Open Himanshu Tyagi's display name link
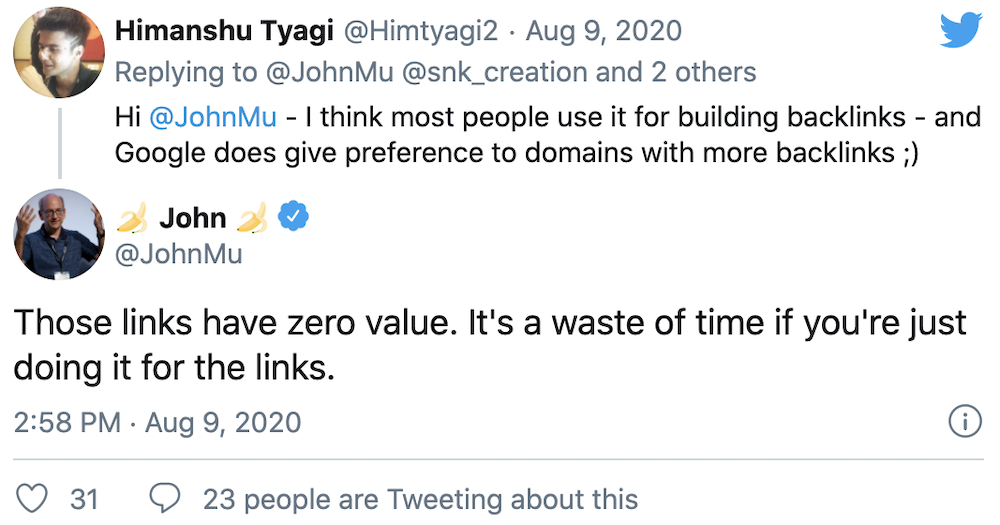Viewport: 1000px width, 525px height. click(225, 31)
